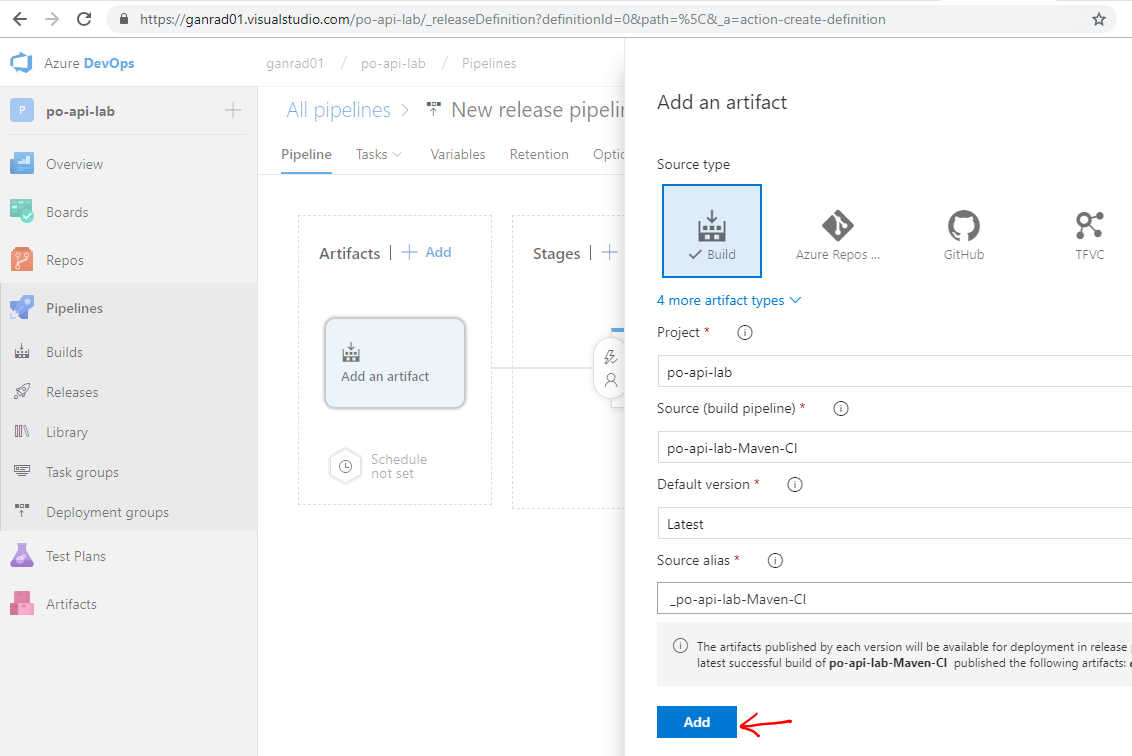Switch to the Retention tab
Screen dimensions: 1132x756
(539, 154)
